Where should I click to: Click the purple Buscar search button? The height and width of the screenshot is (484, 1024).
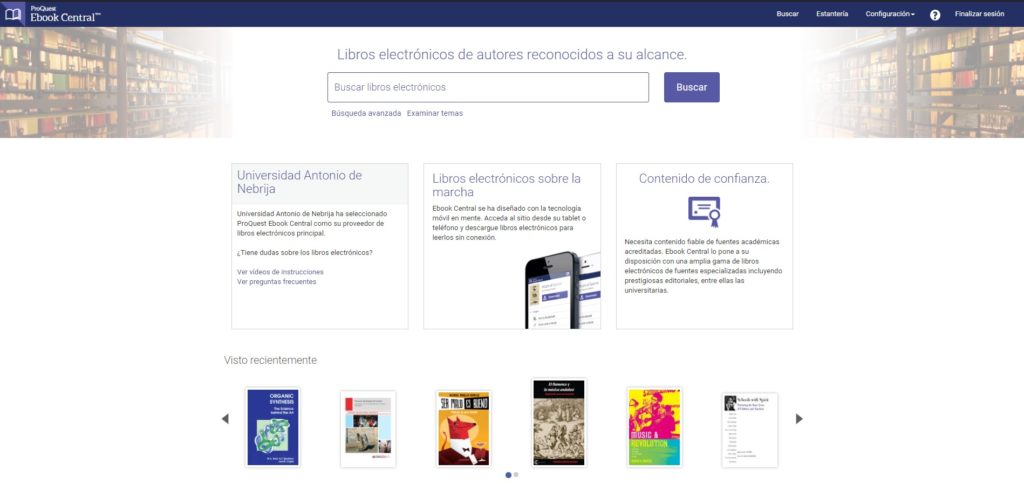click(x=692, y=87)
